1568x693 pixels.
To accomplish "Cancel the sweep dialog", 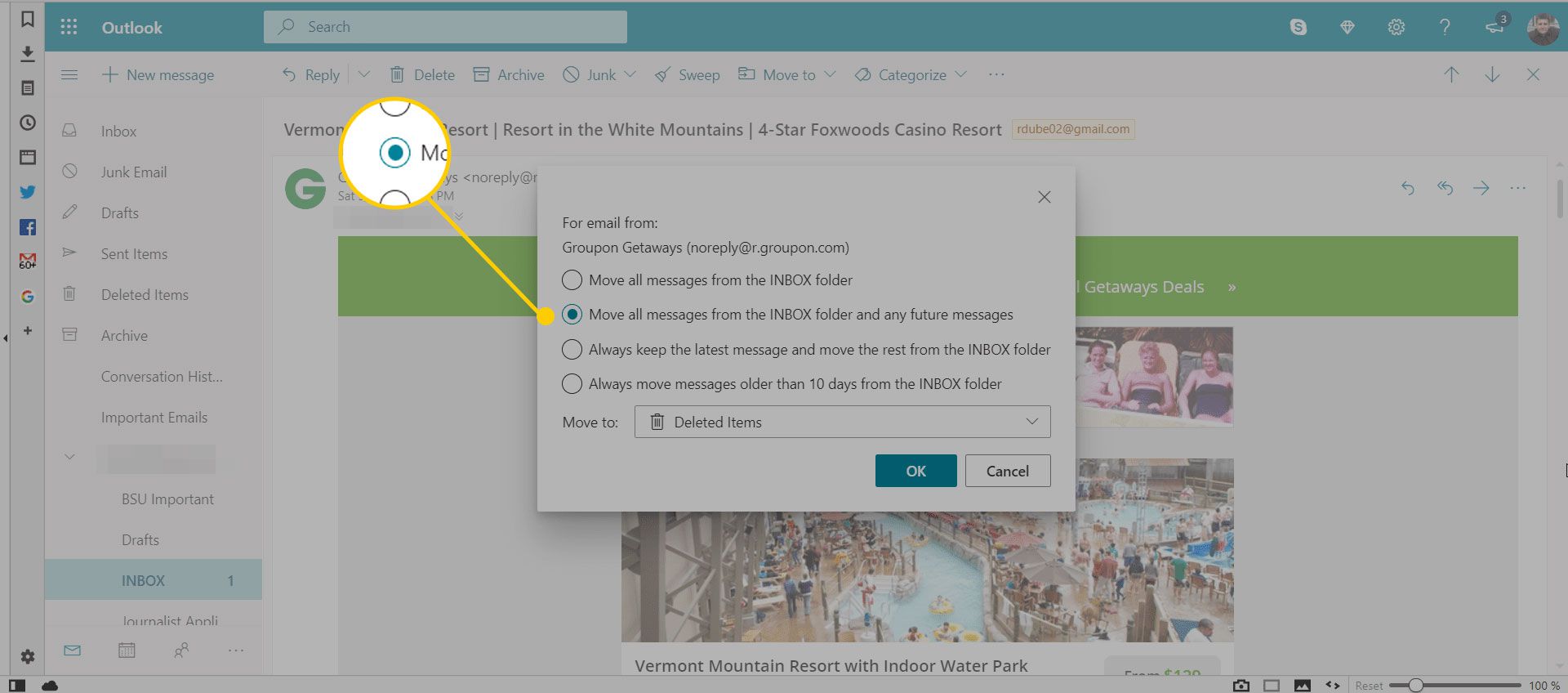I will point(1007,471).
